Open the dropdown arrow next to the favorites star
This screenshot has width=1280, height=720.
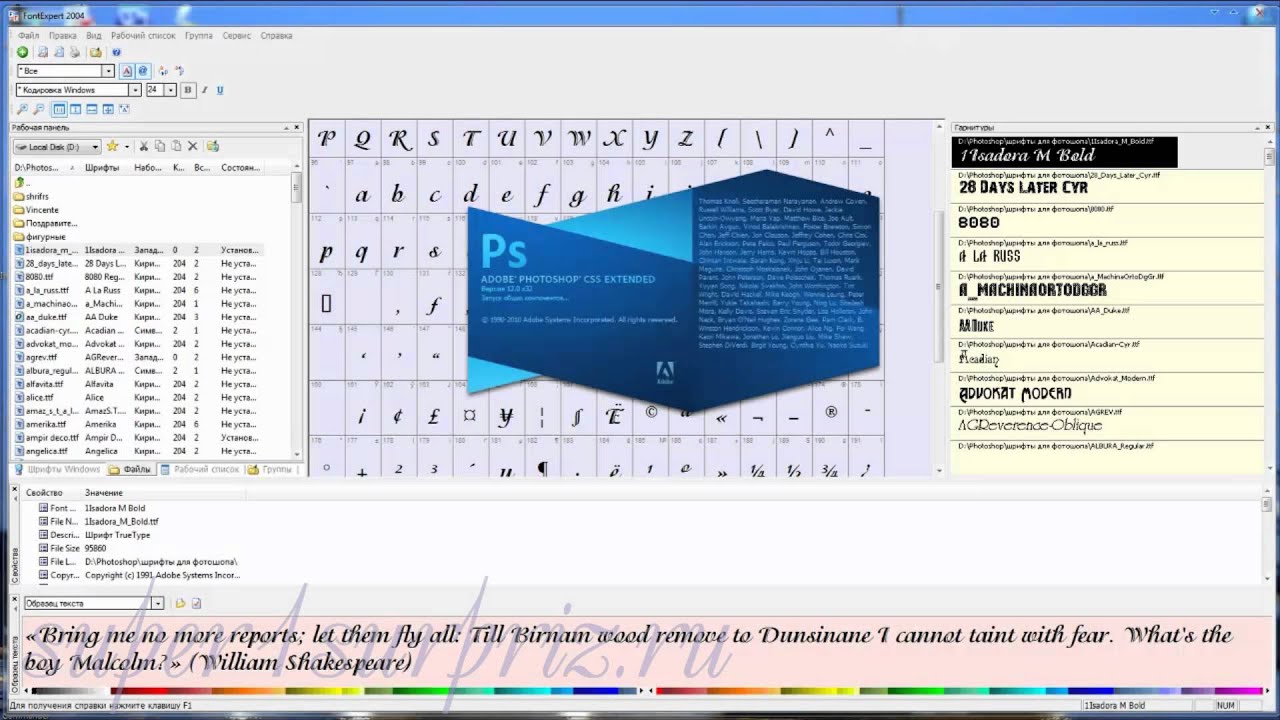(x=126, y=147)
